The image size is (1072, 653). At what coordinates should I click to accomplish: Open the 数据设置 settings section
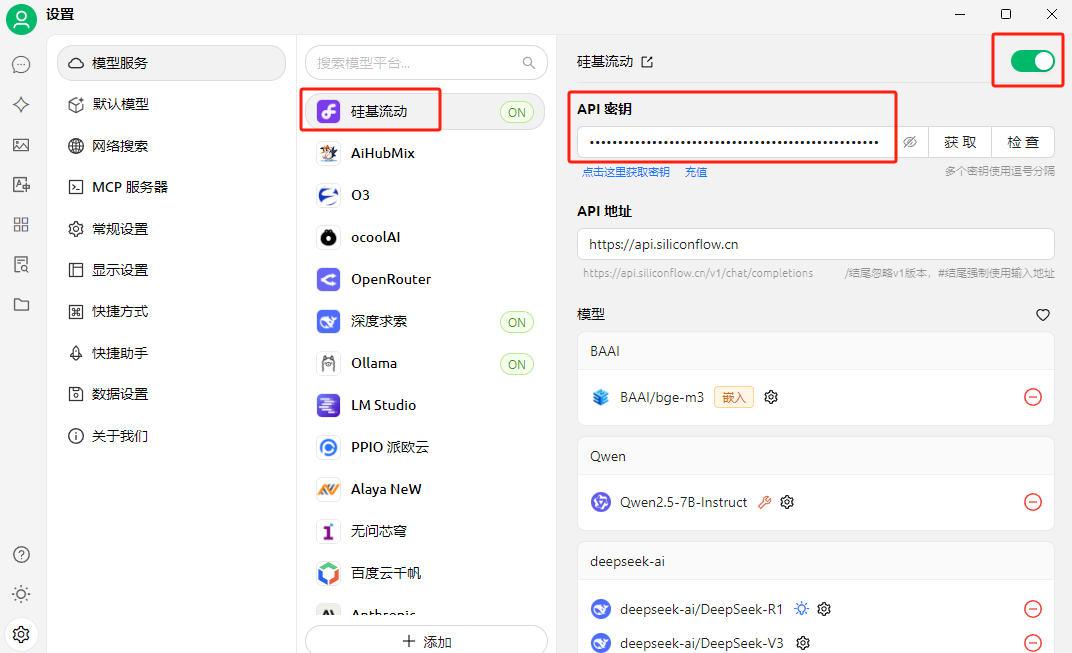[x=172, y=395]
